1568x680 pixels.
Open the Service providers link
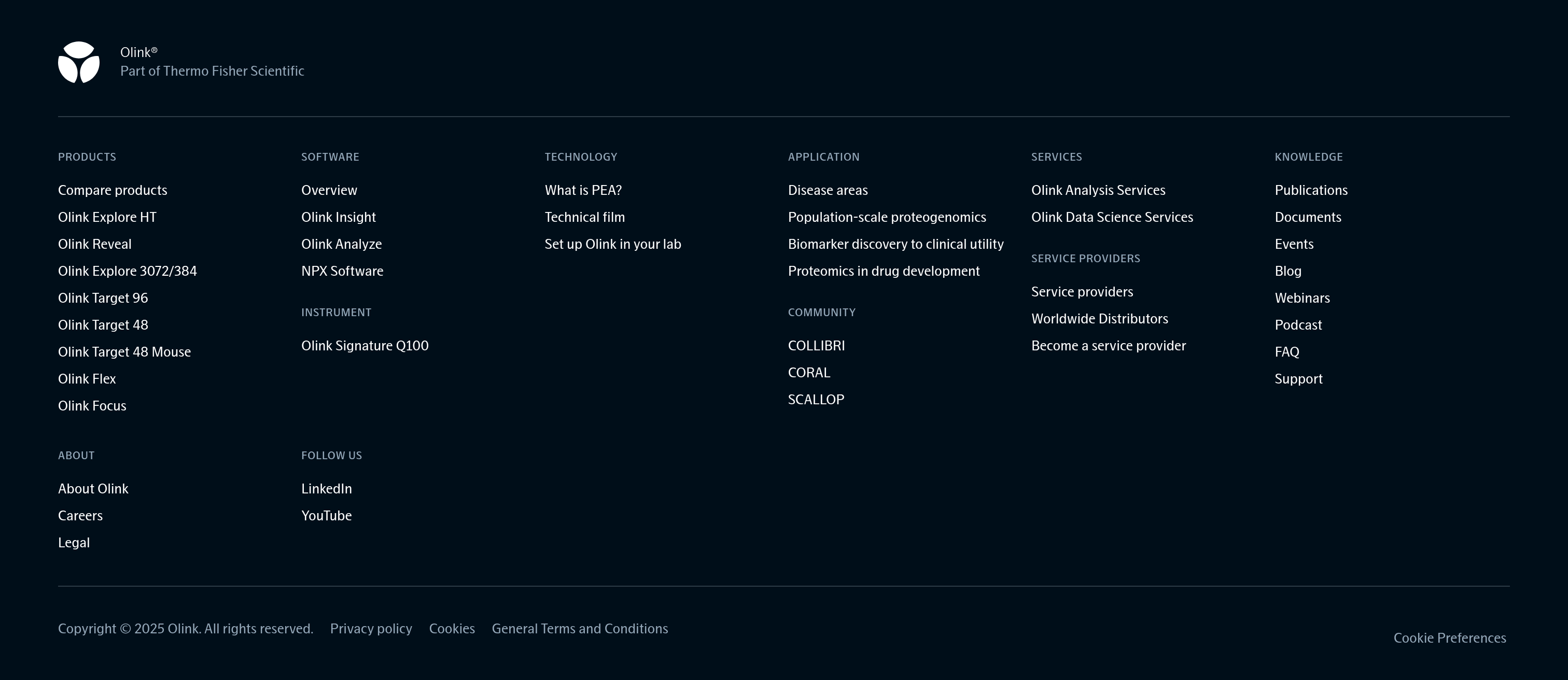tap(1082, 292)
